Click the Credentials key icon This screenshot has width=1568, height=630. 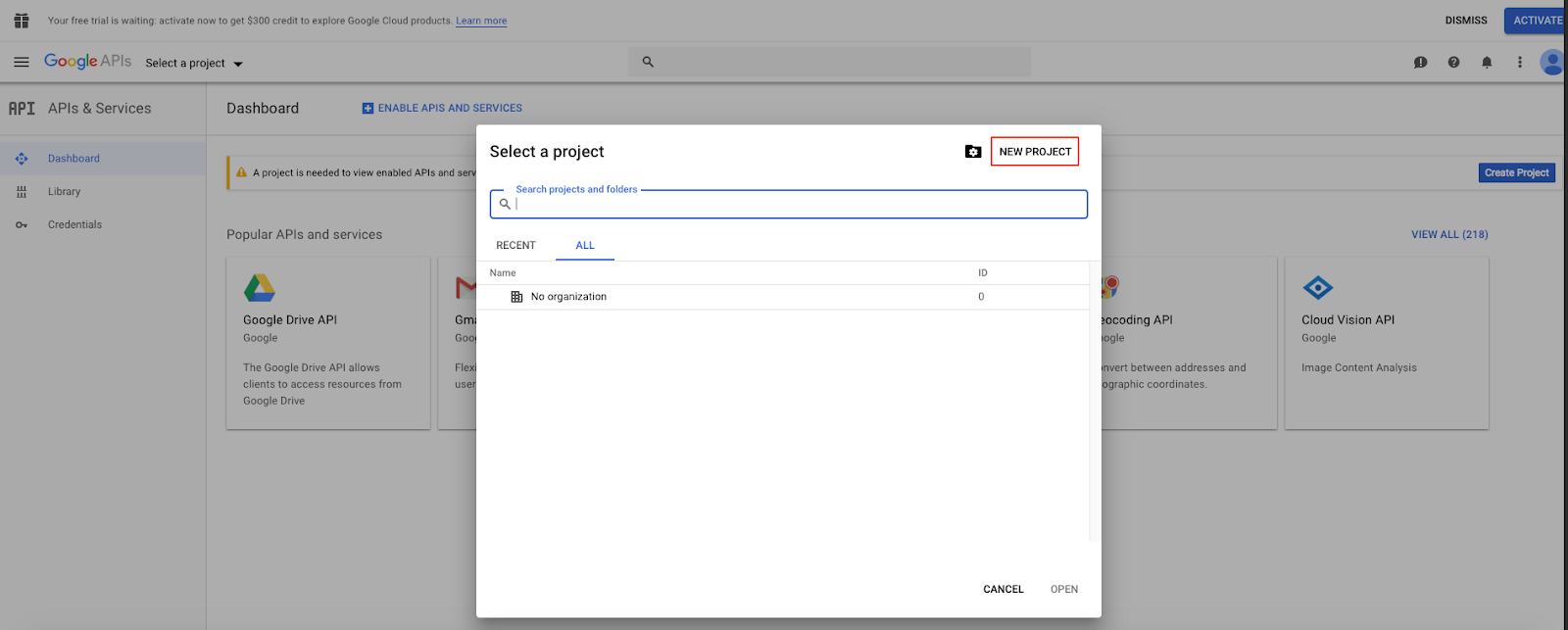click(22, 225)
